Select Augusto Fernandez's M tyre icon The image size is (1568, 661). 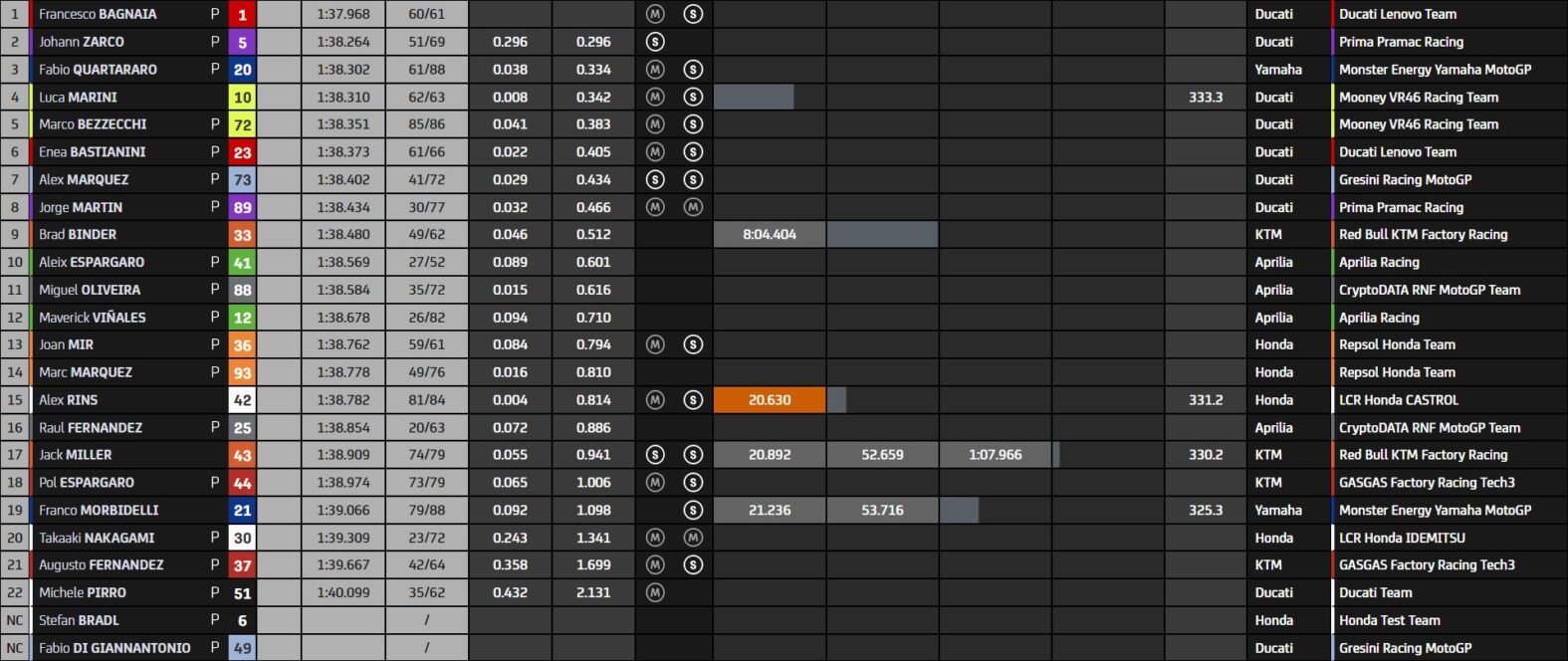pos(655,564)
